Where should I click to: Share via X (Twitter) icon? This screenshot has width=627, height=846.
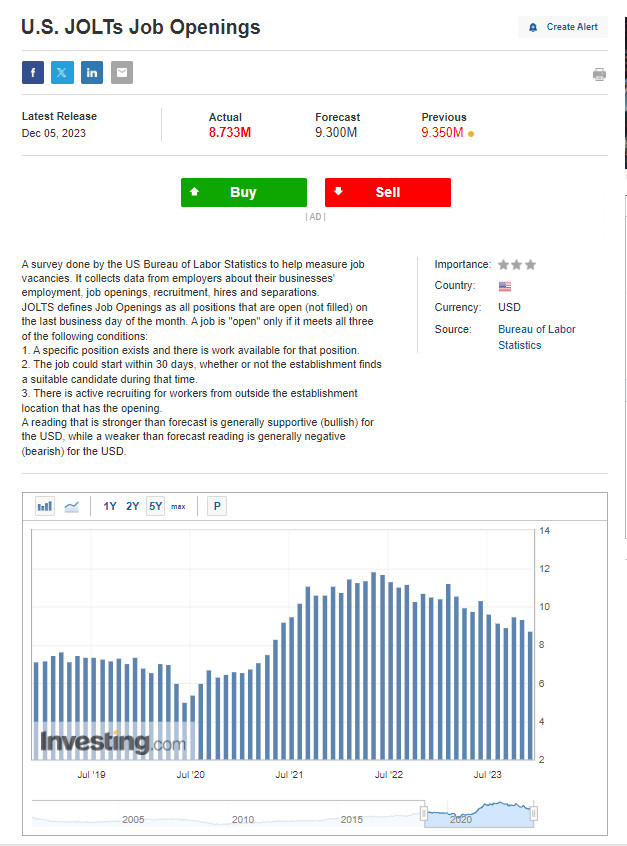62,73
